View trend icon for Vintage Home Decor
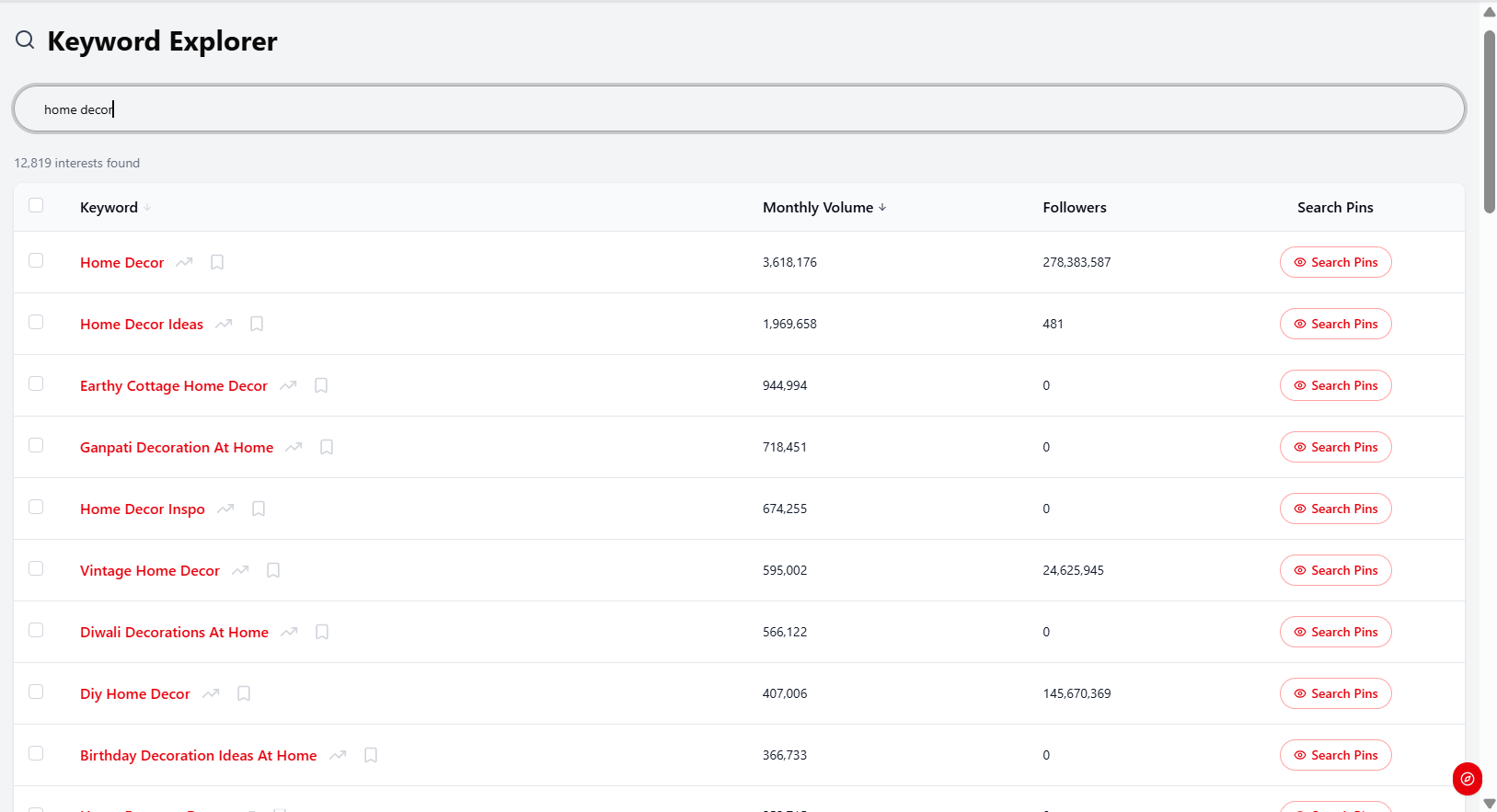 (x=240, y=570)
